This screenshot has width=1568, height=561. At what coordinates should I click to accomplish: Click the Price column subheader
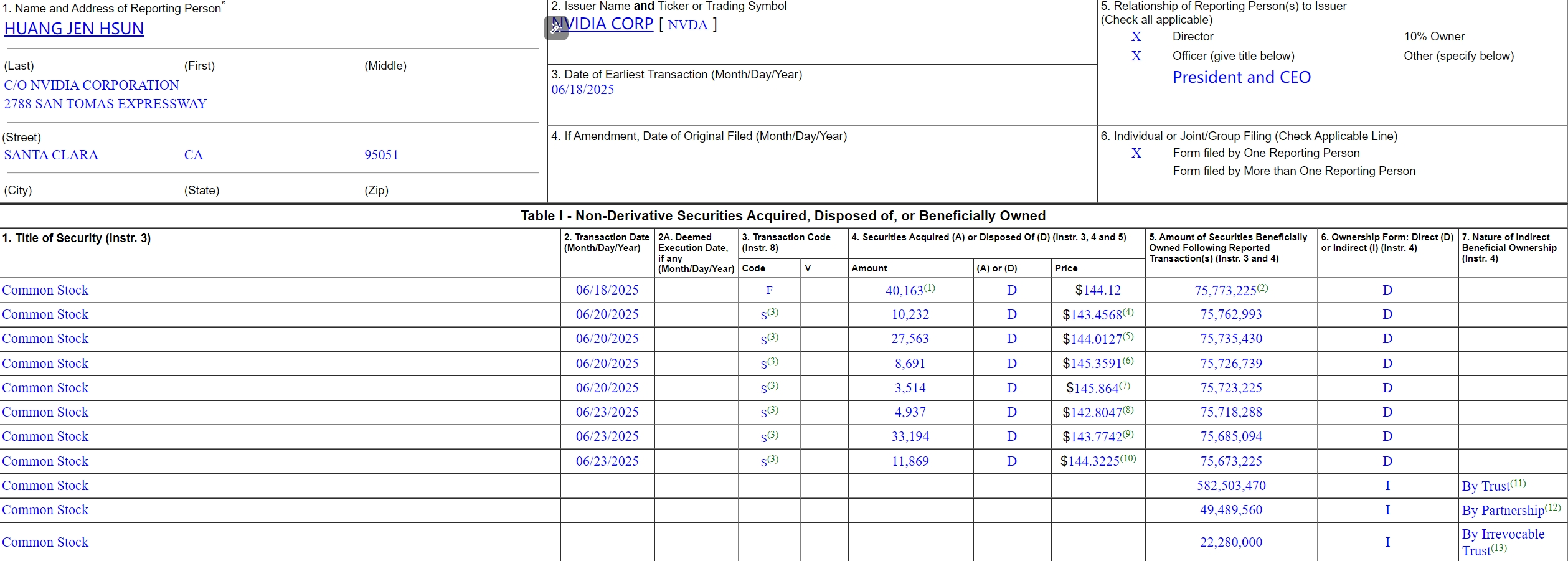1066,268
